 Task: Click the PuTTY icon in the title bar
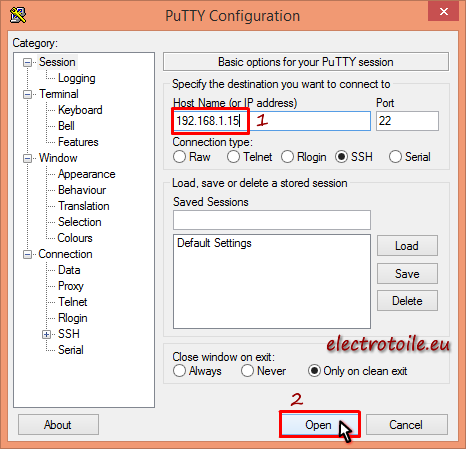pos(18,15)
